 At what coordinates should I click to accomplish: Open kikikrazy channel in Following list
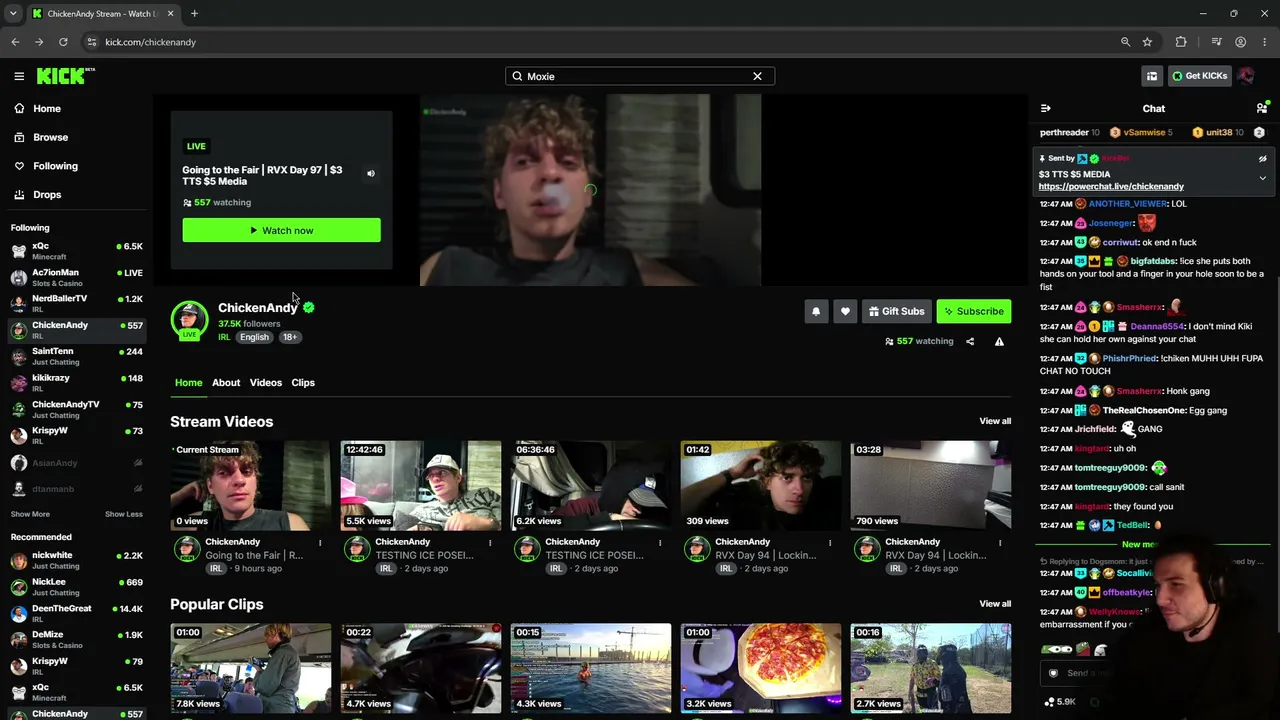pyautogui.click(x=76, y=382)
